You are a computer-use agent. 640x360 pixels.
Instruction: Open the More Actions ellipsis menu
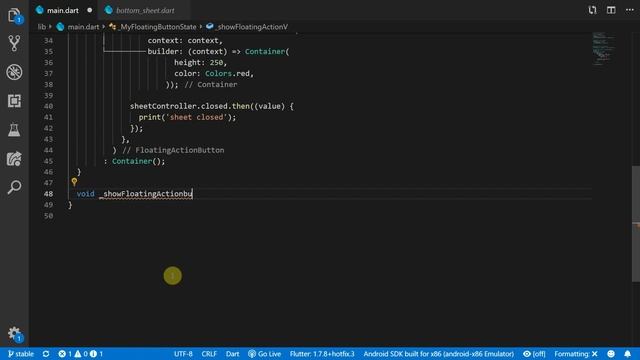tap(629, 10)
